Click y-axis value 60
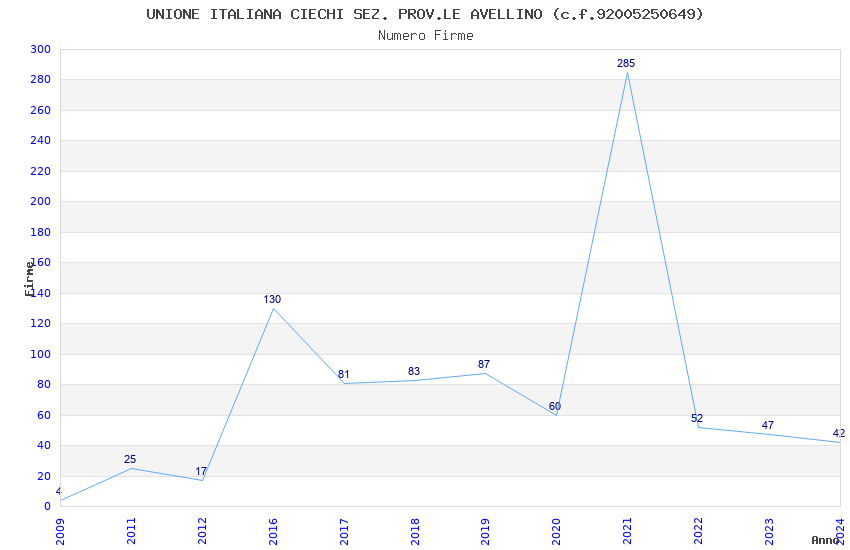This screenshot has width=850, height=550. click(44, 416)
